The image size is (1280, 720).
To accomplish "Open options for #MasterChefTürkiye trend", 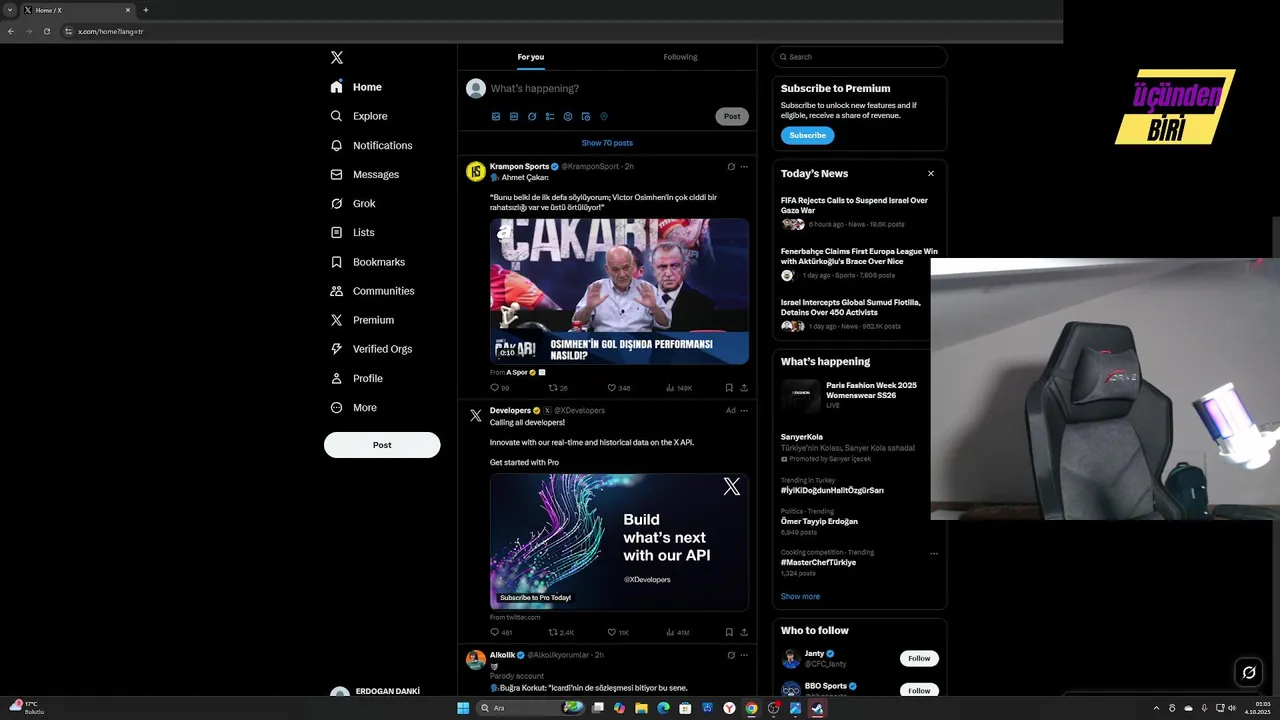I will click(934, 553).
